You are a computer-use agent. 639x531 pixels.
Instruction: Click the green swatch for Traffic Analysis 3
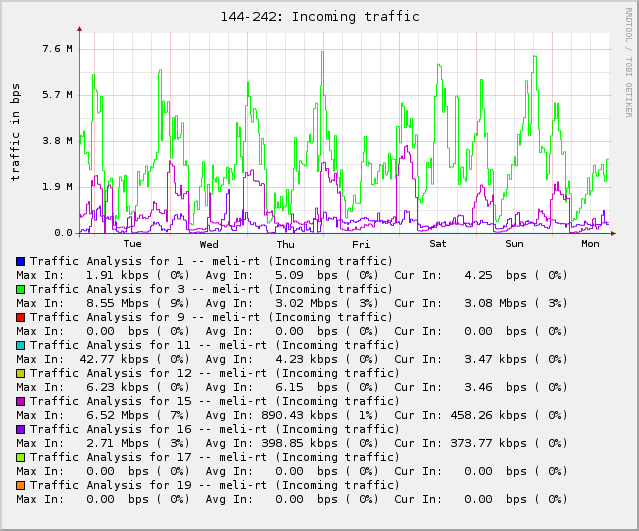20,289
